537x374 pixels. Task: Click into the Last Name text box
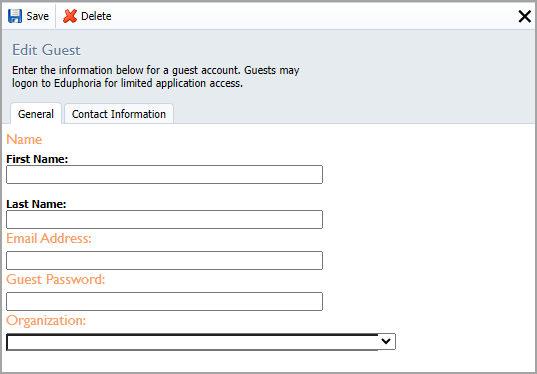(164, 219)
